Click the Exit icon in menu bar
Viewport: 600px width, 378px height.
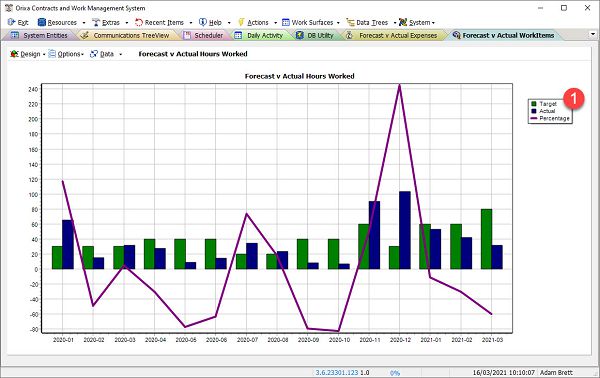(x=11, y=22)
